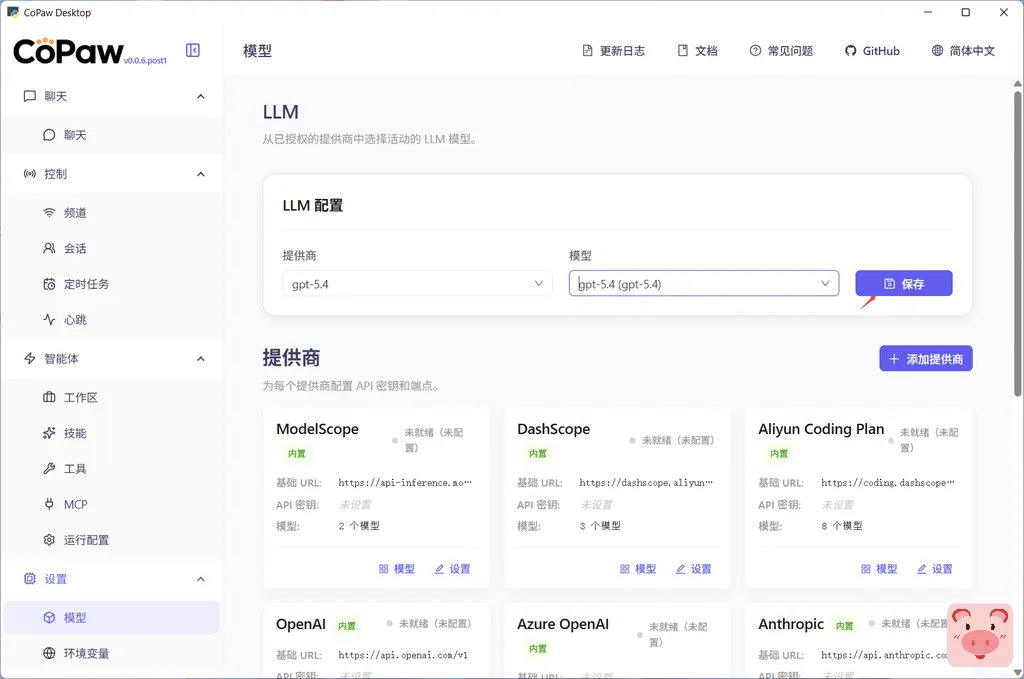Viewport: 1024px width, 679px height.
Task: Open MCP page in sidebar
Action: pyautogui.click(x=112, y=504)
